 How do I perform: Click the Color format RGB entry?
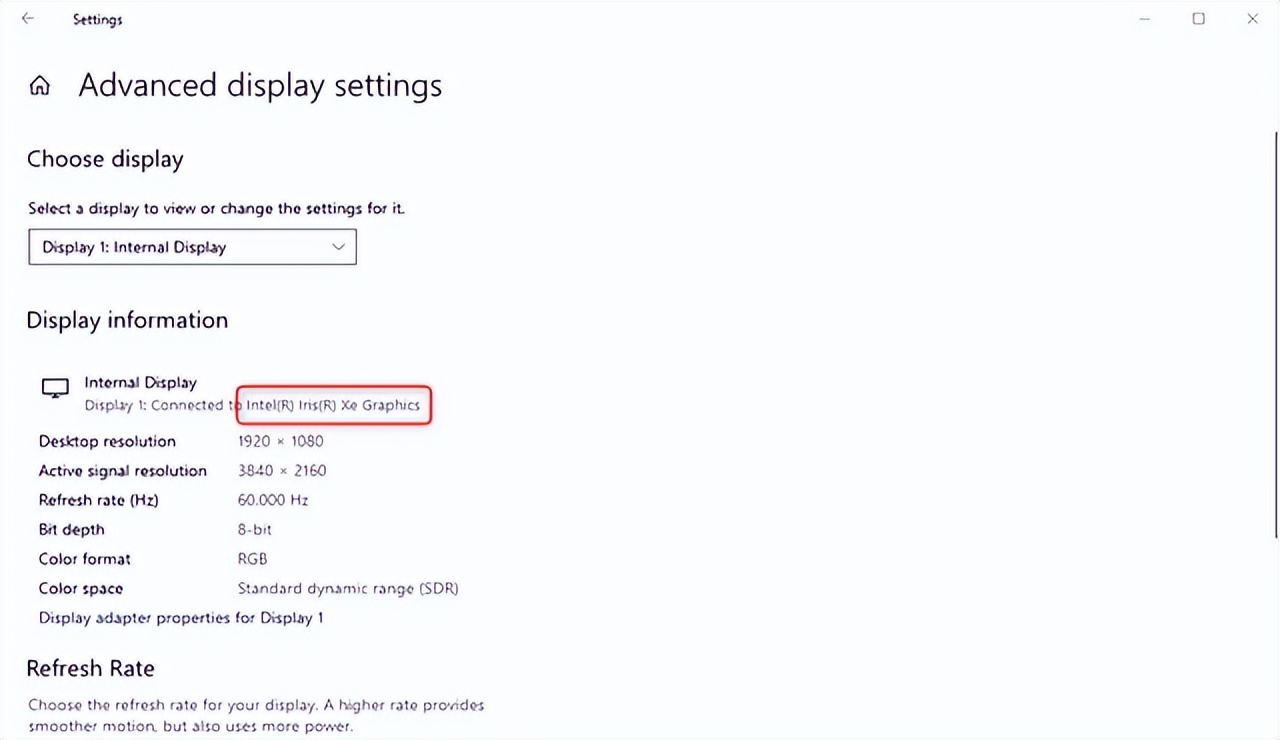[252, 559]
